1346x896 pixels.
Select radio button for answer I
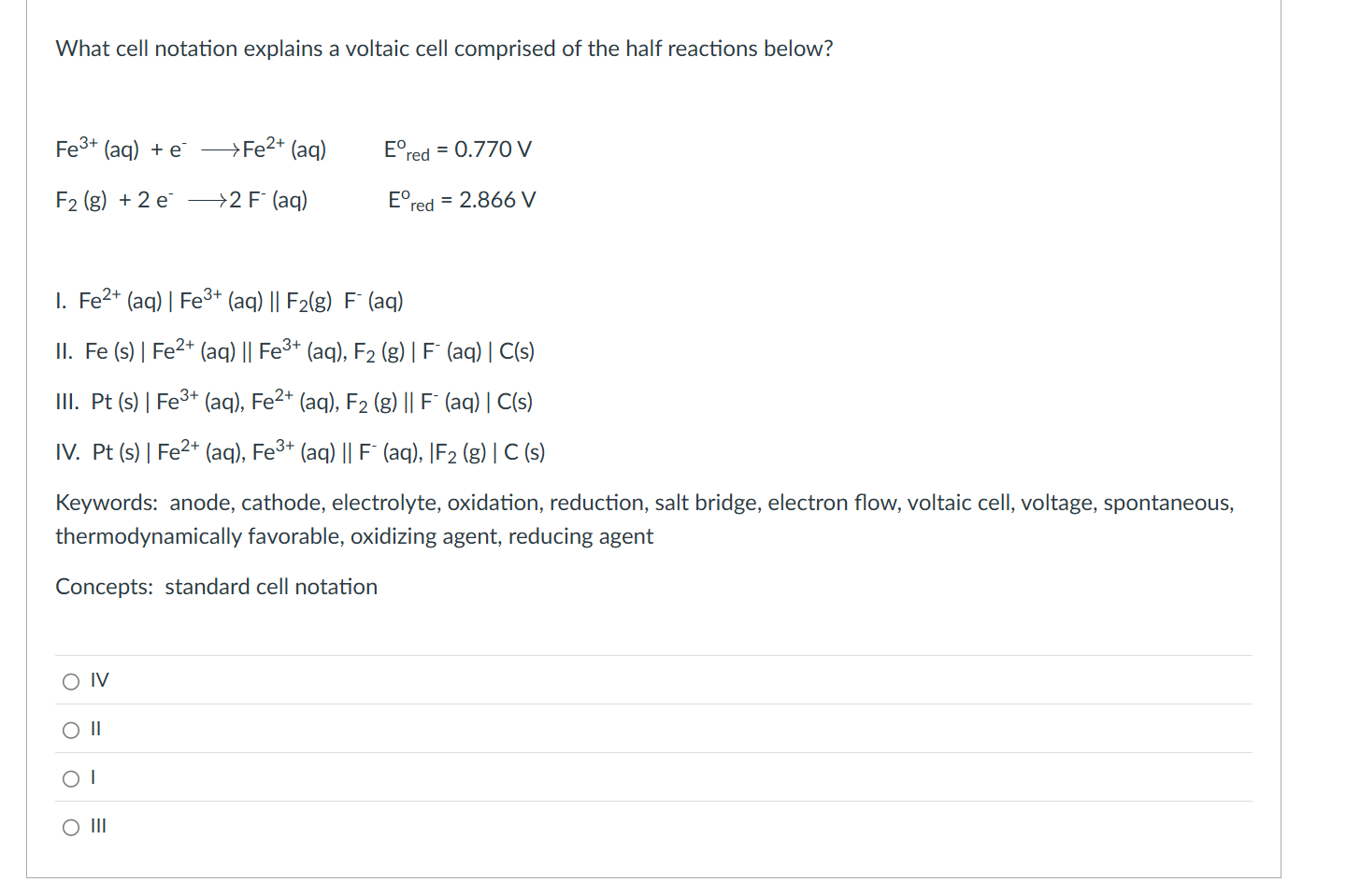(71, 777)
